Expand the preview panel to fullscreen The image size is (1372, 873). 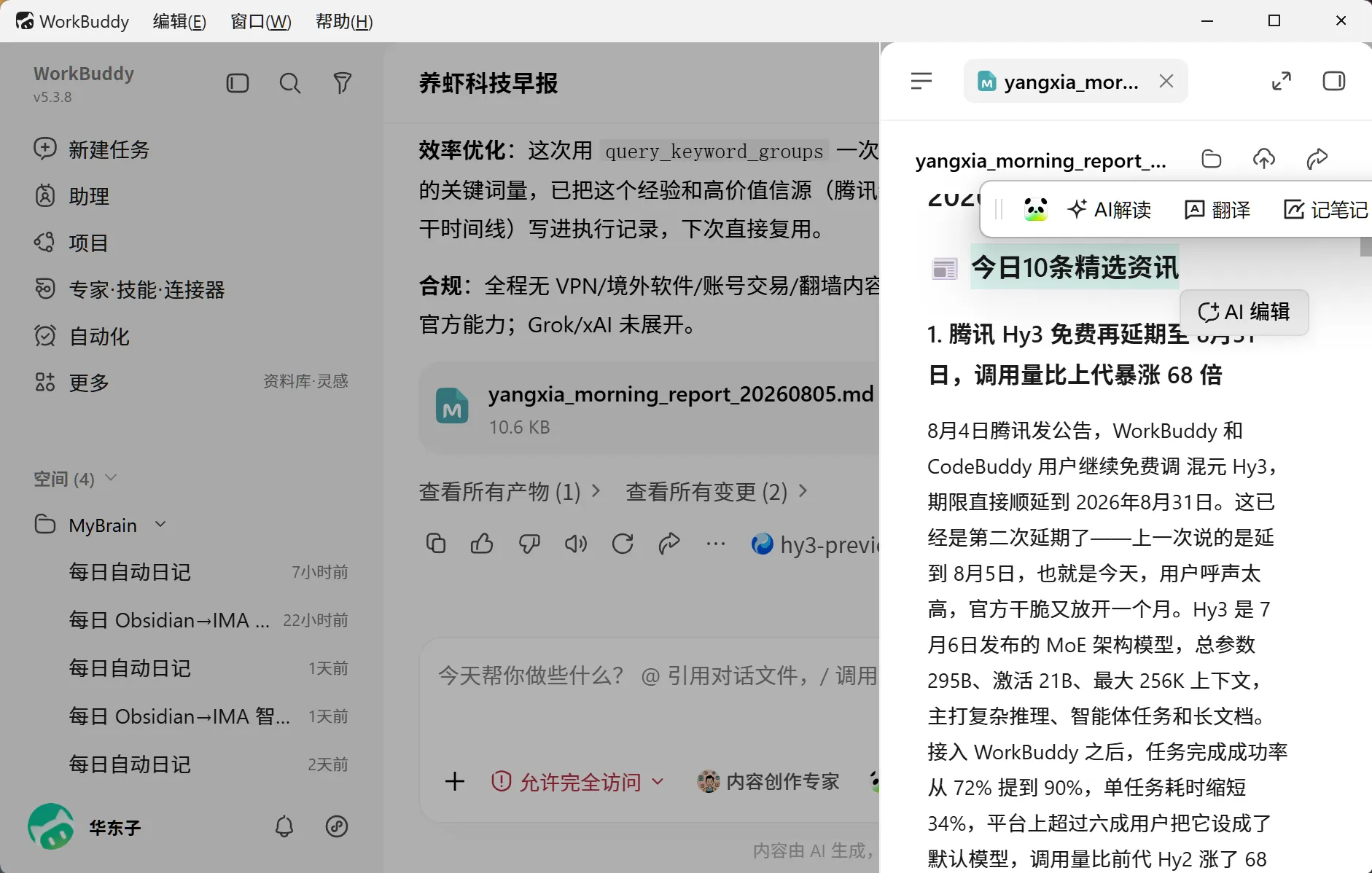coord(1282,81)
